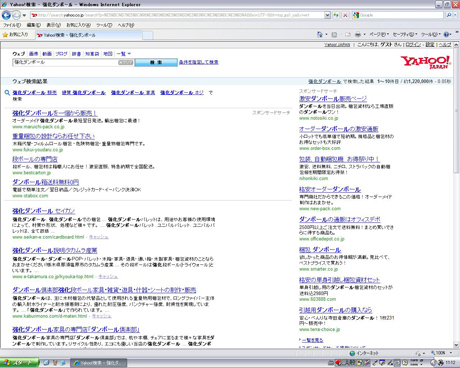Switch to the 動画 search tab
The image size is (460, 368).
point(47,54)
